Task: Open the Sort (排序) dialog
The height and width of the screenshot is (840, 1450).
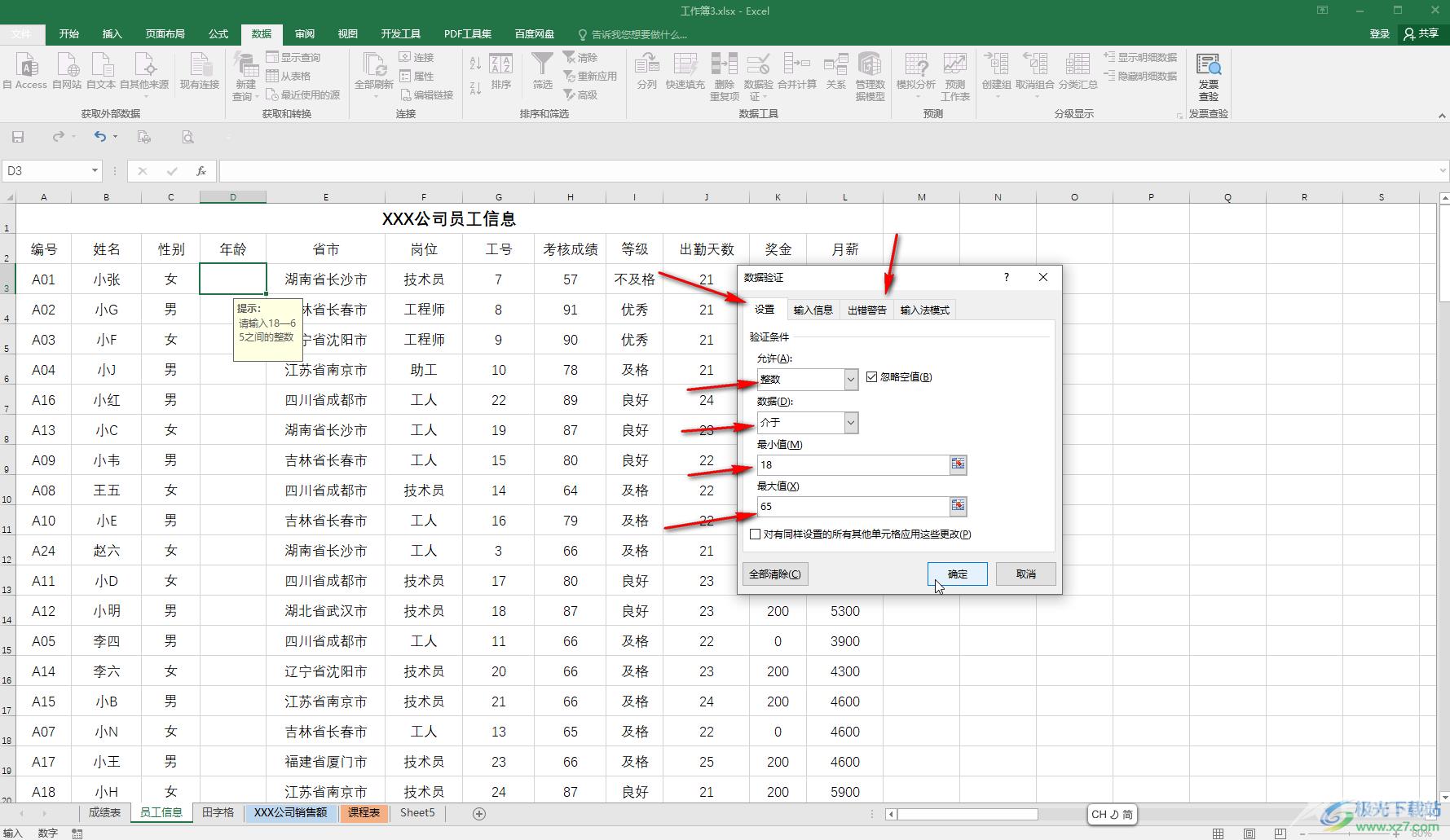Action: [501, 70]
